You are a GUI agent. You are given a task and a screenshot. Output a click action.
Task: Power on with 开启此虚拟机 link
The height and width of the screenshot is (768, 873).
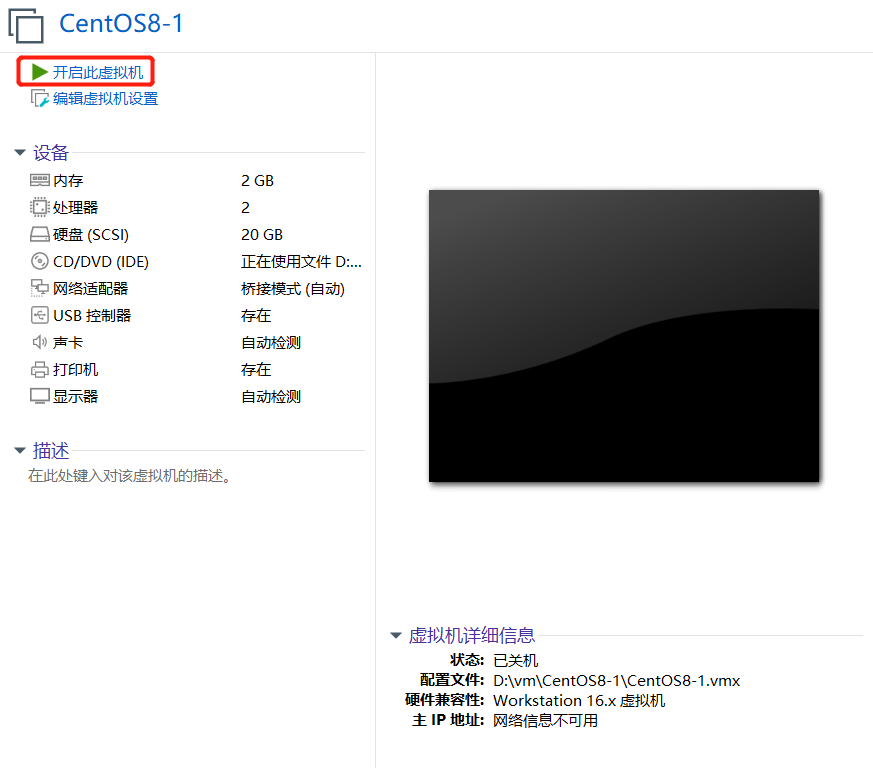point(98,72)
